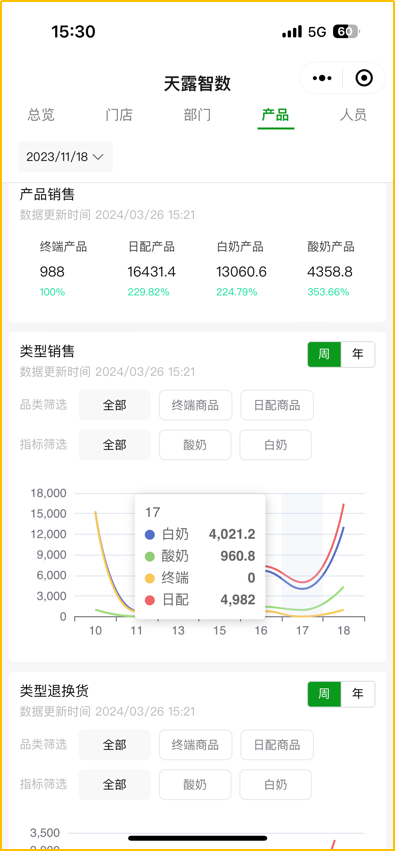This screenshot has height=852, width=396.
Task: Tap the 酸奶产品 4358.8 stat
Action: click(x=330, y=272)
